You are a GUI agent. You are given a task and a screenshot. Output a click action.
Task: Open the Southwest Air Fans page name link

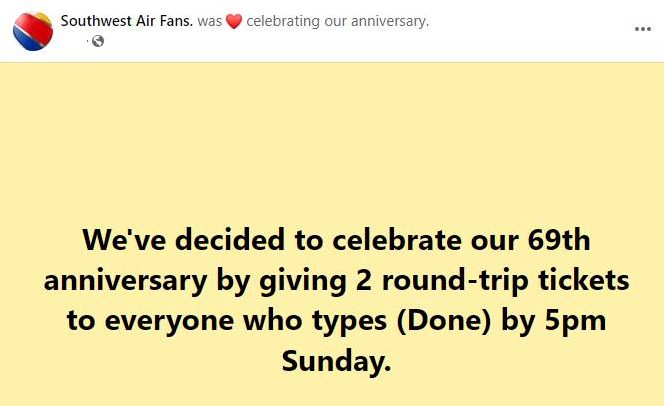127,21
